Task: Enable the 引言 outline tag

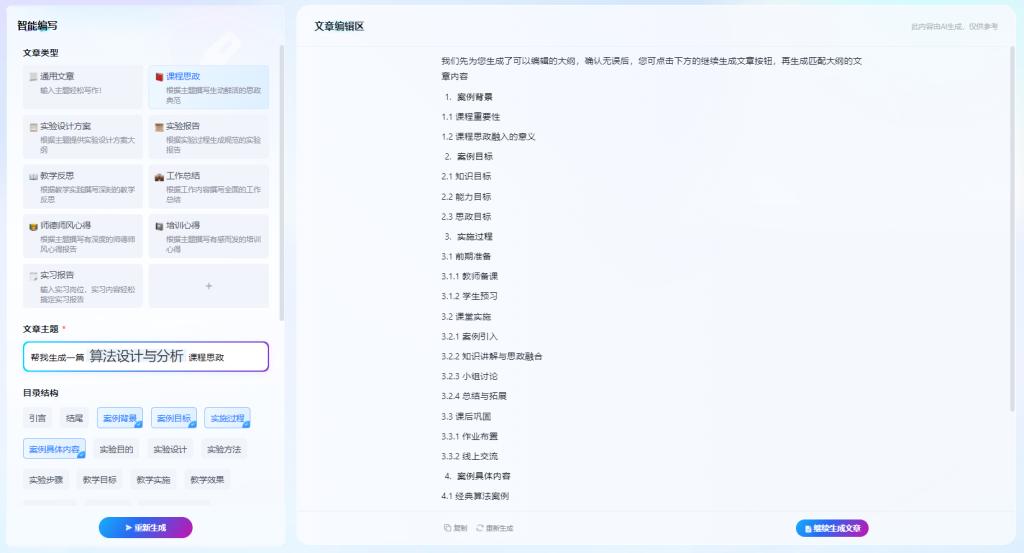Action: [x=37, y=418]
